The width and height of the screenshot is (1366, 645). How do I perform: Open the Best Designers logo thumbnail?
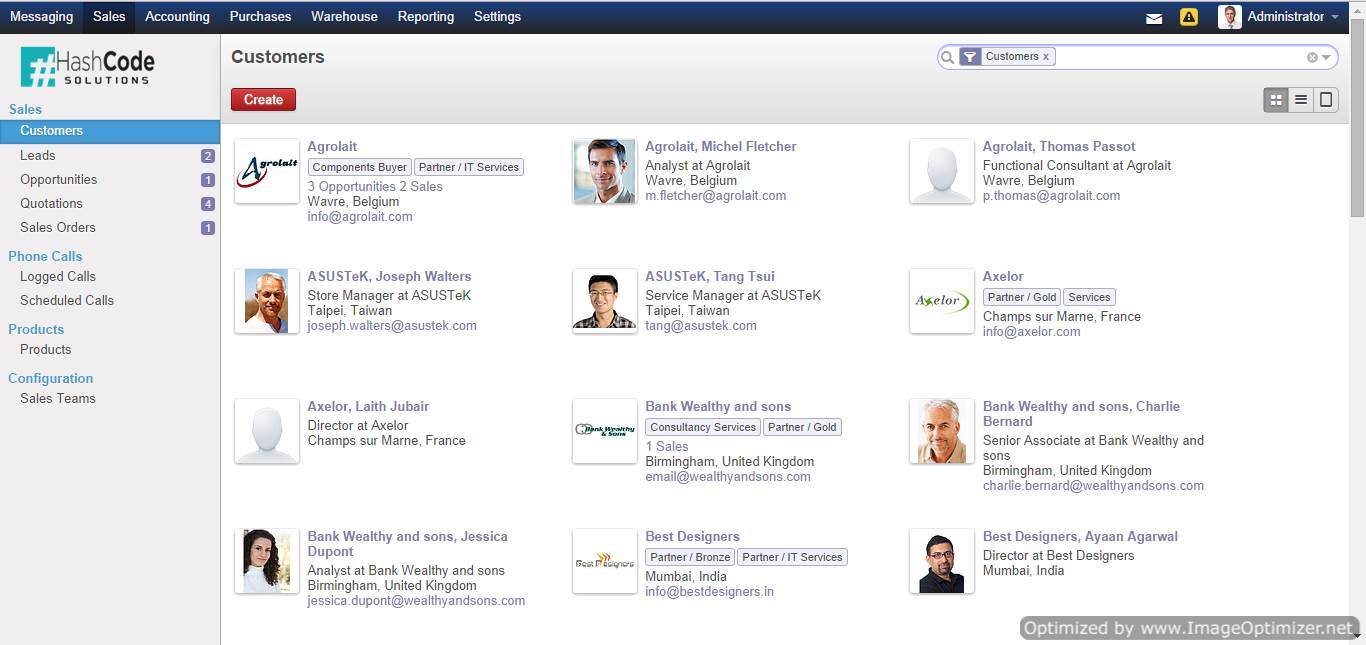[605, 561]
